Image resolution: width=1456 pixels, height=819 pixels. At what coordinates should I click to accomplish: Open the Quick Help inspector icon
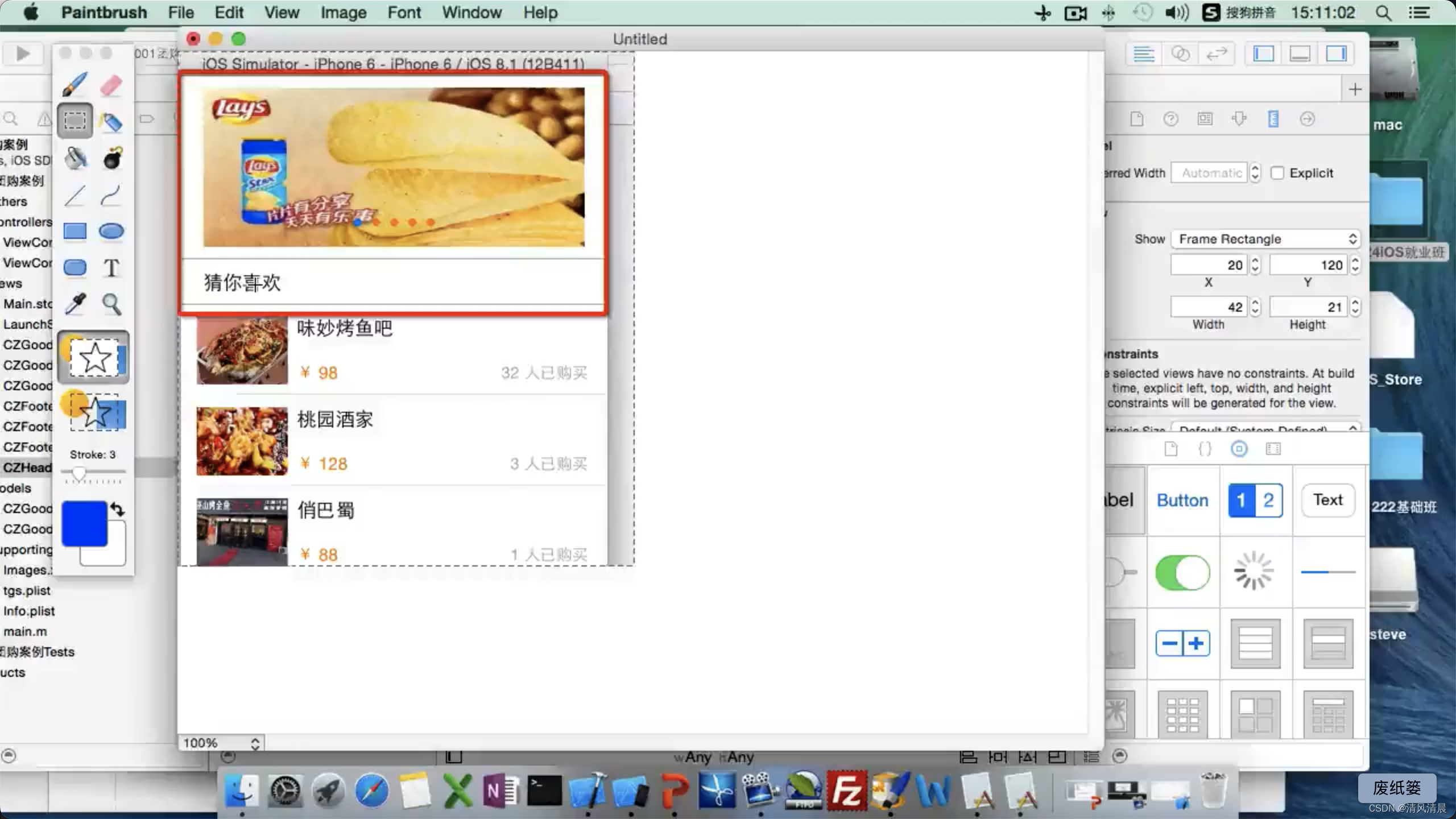click(x=1170, y=119)
